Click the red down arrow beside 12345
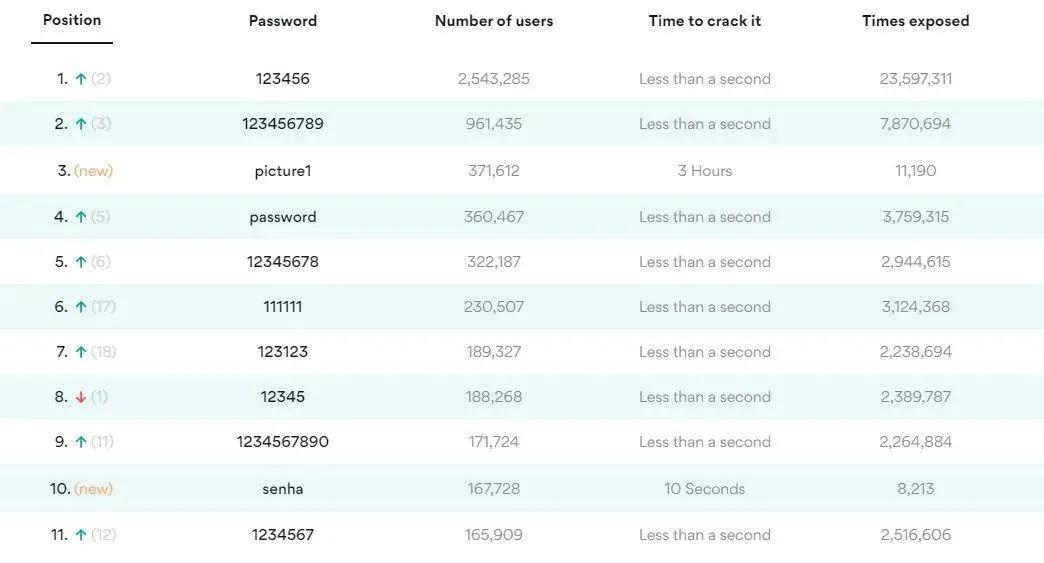Viewport: 1044px width, 563px height. [x=81, y=397]
